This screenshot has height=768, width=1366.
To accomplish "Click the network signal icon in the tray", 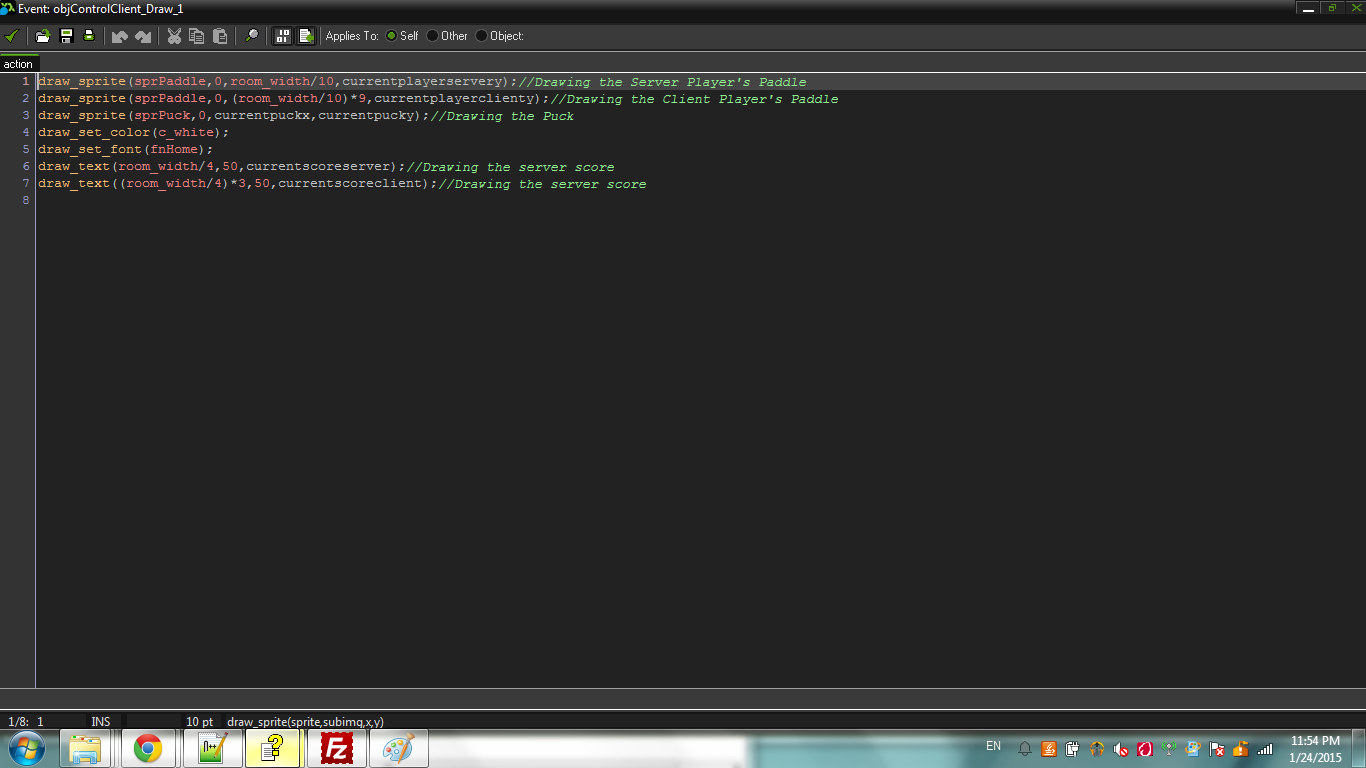I will [x=1264, y=747].
